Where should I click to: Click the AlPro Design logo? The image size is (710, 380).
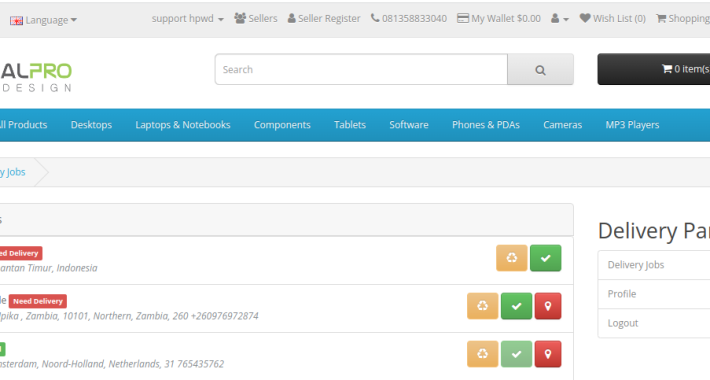36,77
